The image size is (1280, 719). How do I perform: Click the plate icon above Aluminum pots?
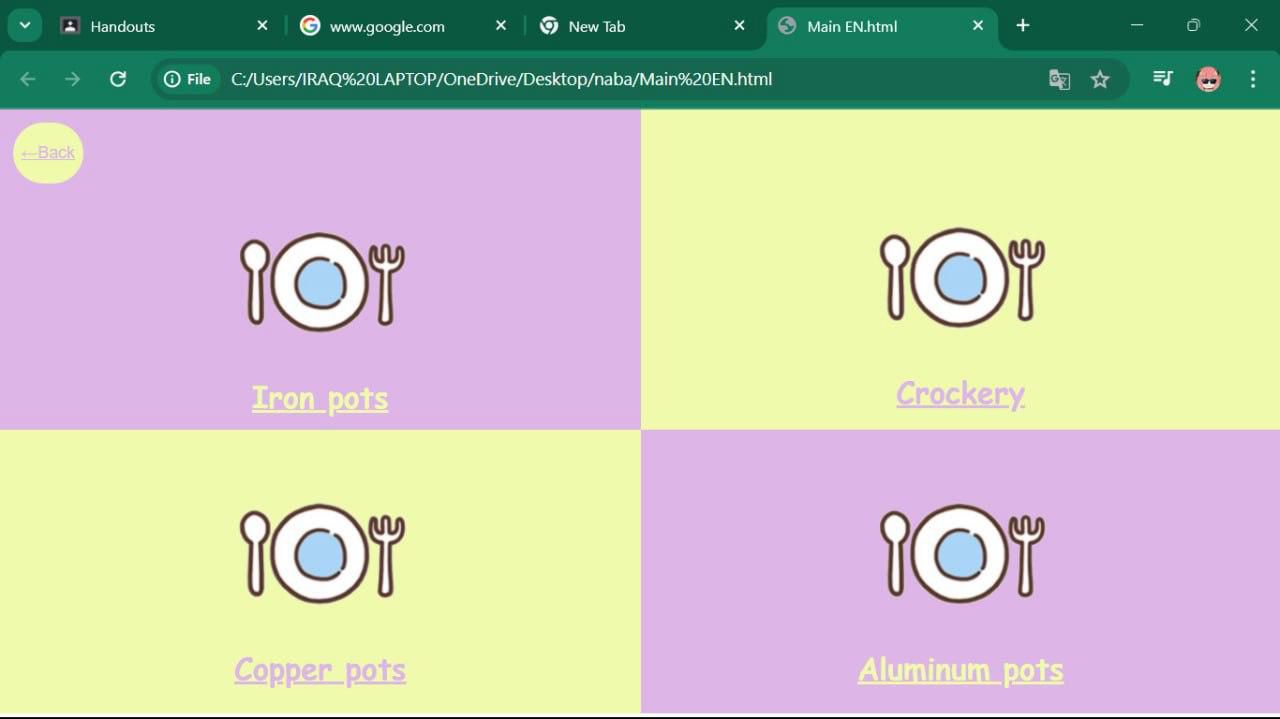coord(961,553)
